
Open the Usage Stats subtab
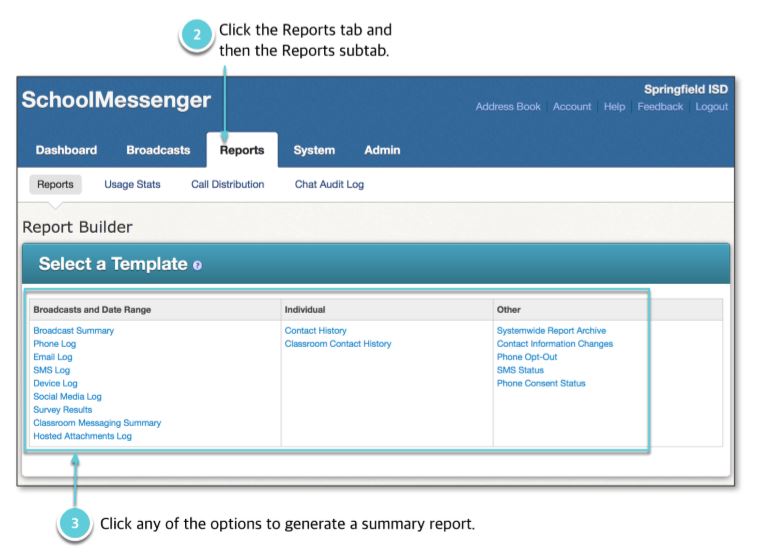tap(132, 184)
